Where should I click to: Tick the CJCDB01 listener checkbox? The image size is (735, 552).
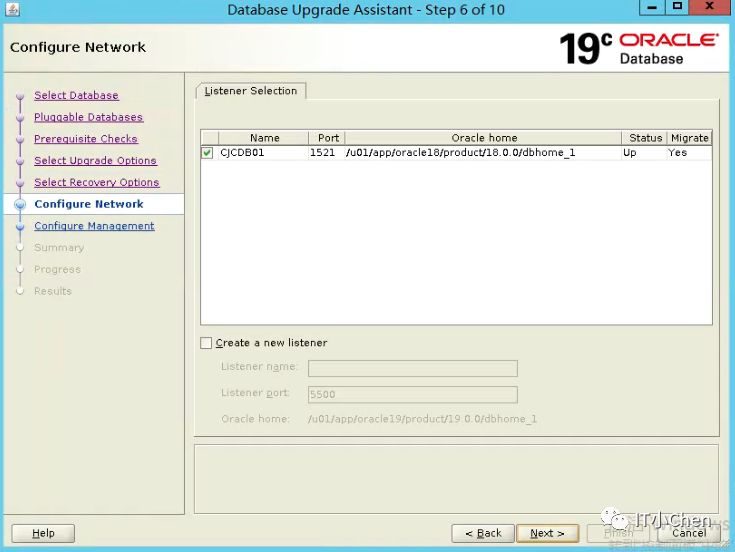(x=207, y=153)
